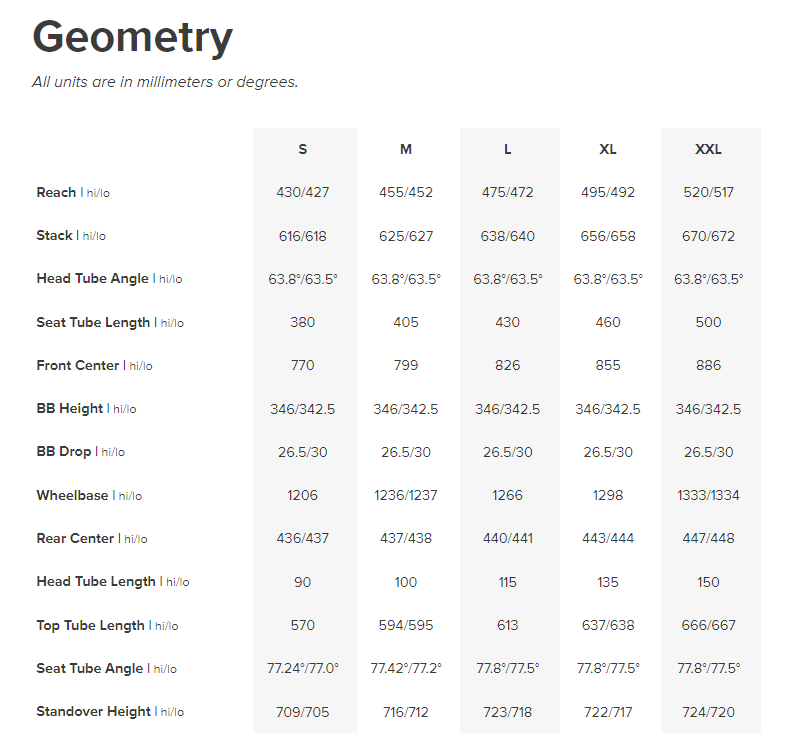The width and height of the screenshot is (788, 750).
Task: Click the Reach row label
Action: coord(57,192)
